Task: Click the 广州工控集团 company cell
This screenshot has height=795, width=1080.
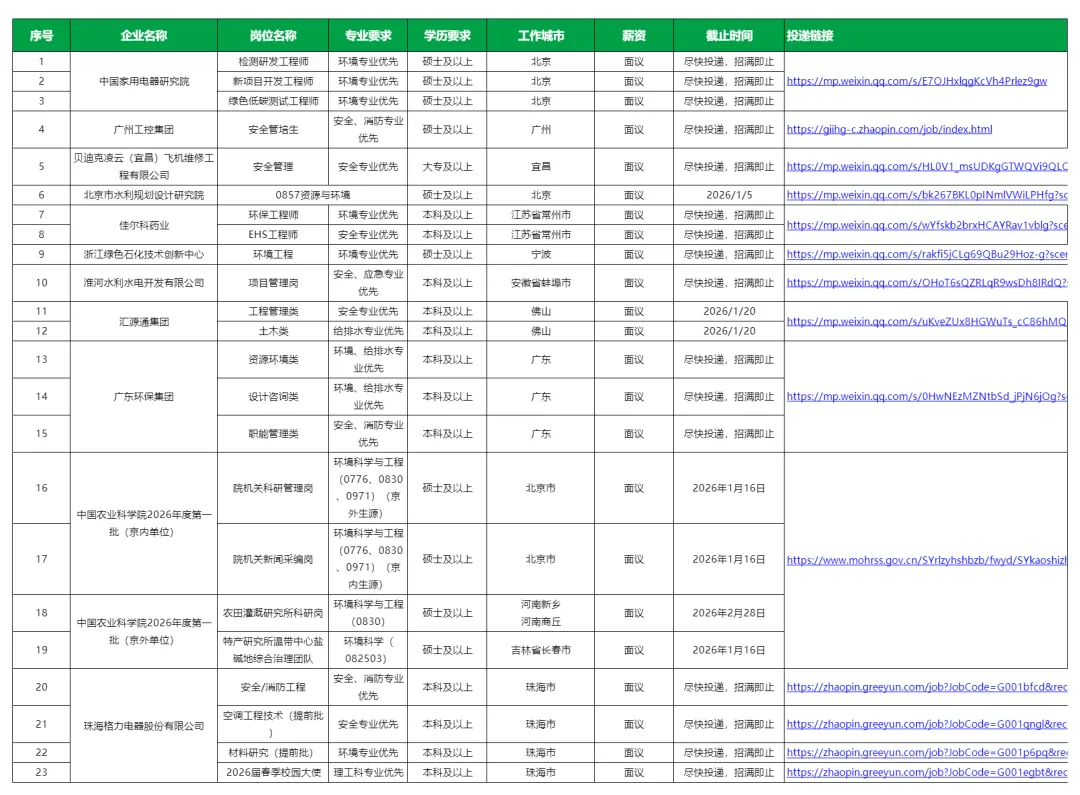Action: pyautogui.click(x=144, y=130)
